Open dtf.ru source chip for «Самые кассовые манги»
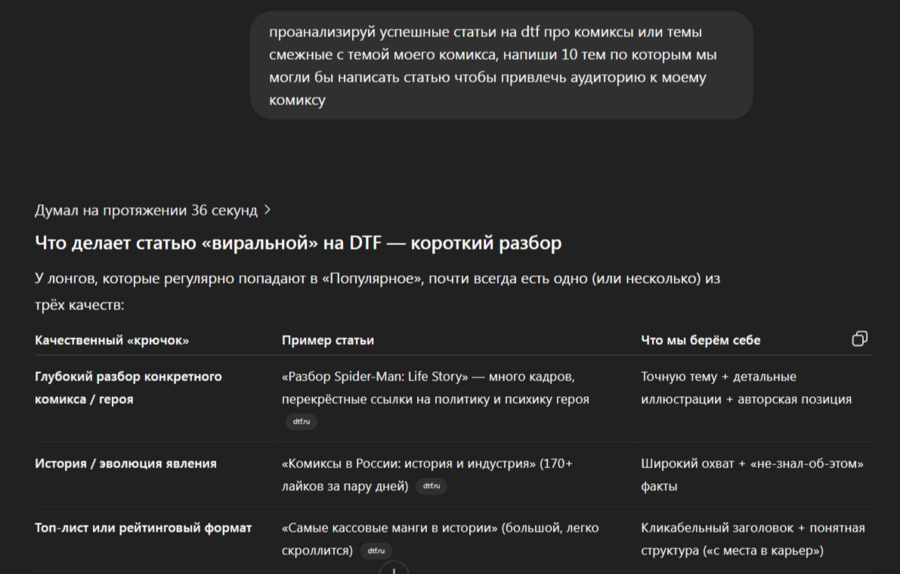The image size is (900, 574). (x=375, y=550)
